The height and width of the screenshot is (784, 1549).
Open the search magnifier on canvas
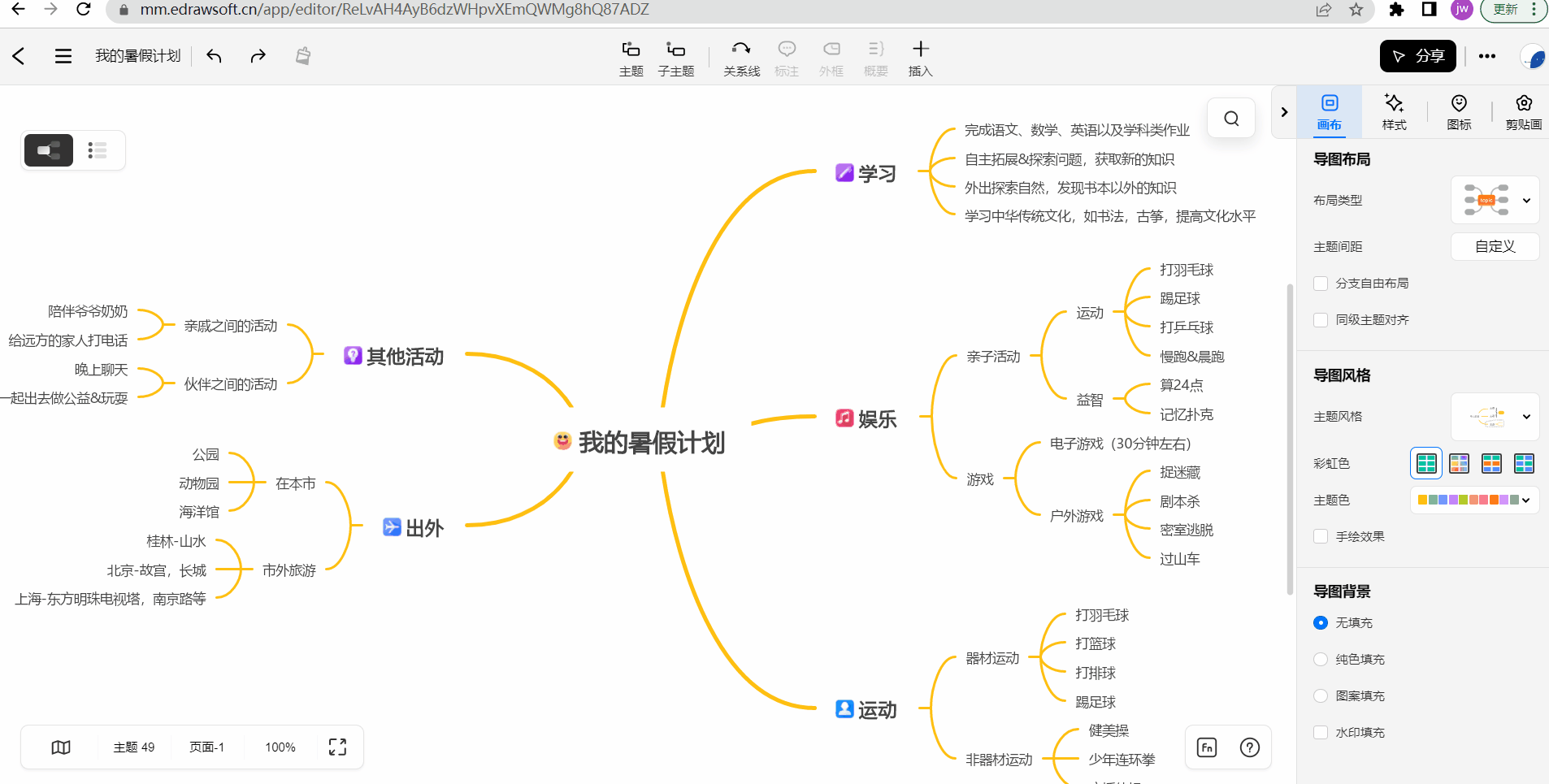tap(1231, 118)
